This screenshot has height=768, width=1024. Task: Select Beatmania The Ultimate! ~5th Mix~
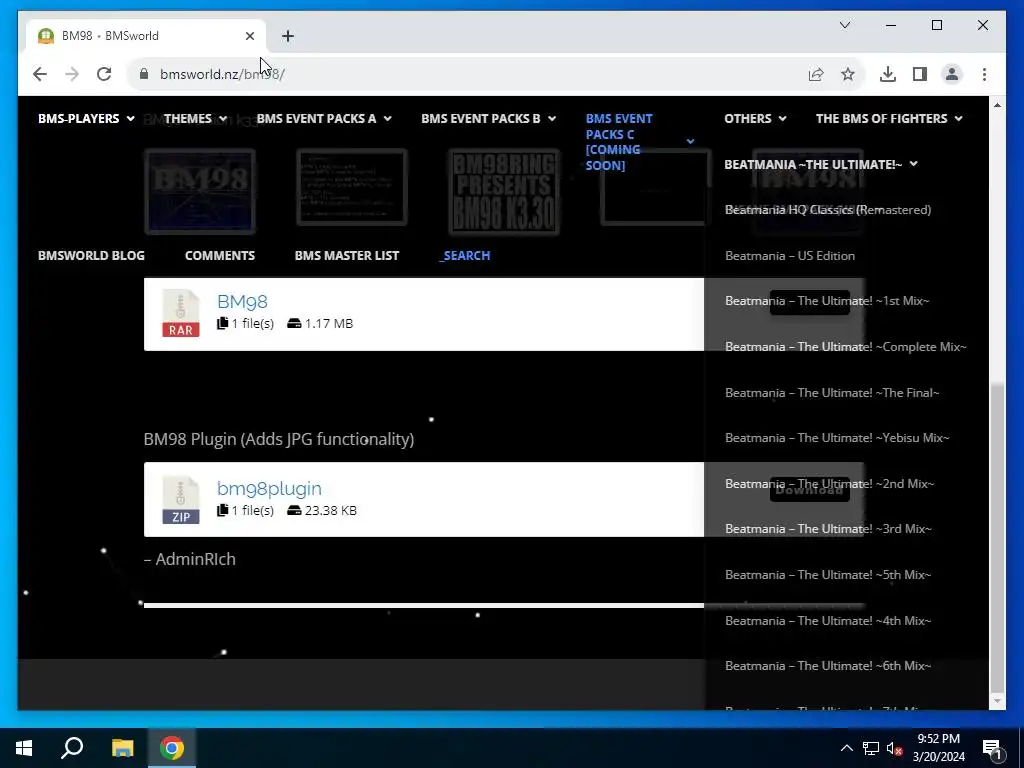pyautogui.click(x=828, y=575)
